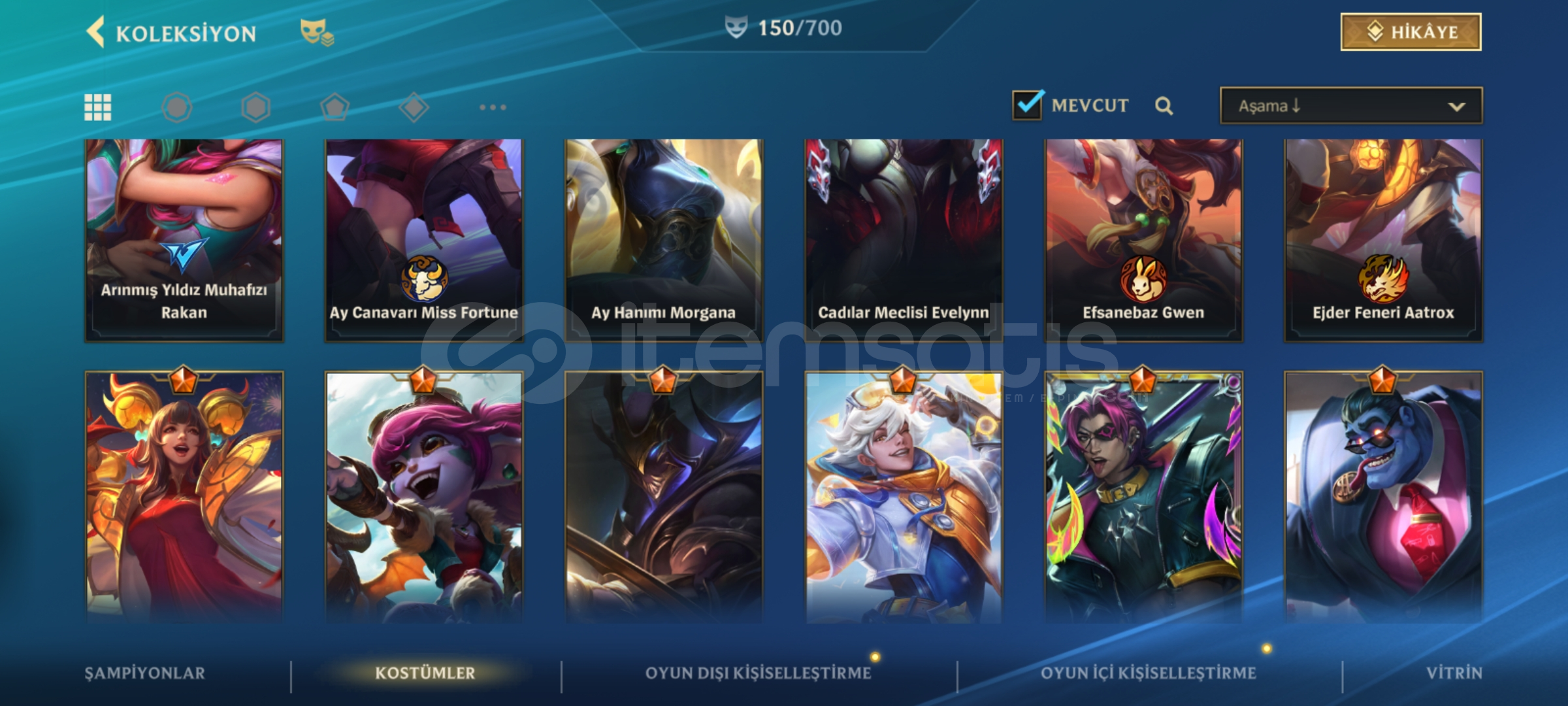The image size is (1568, 706).
Task: Click the Hikâye button
Action: [1411, 32]
